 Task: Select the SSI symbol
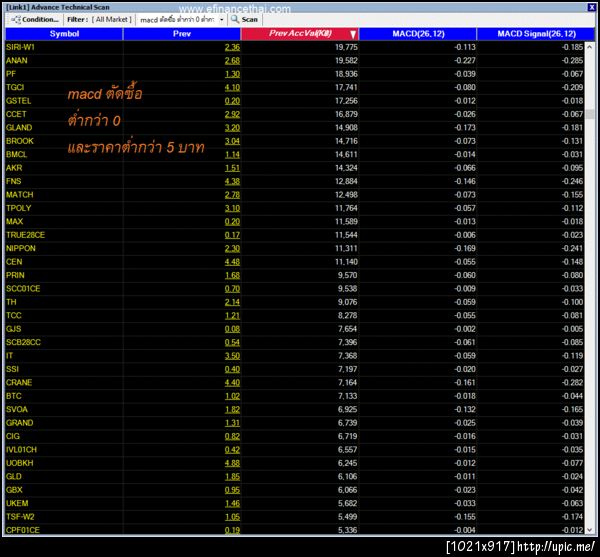[12, 369]
